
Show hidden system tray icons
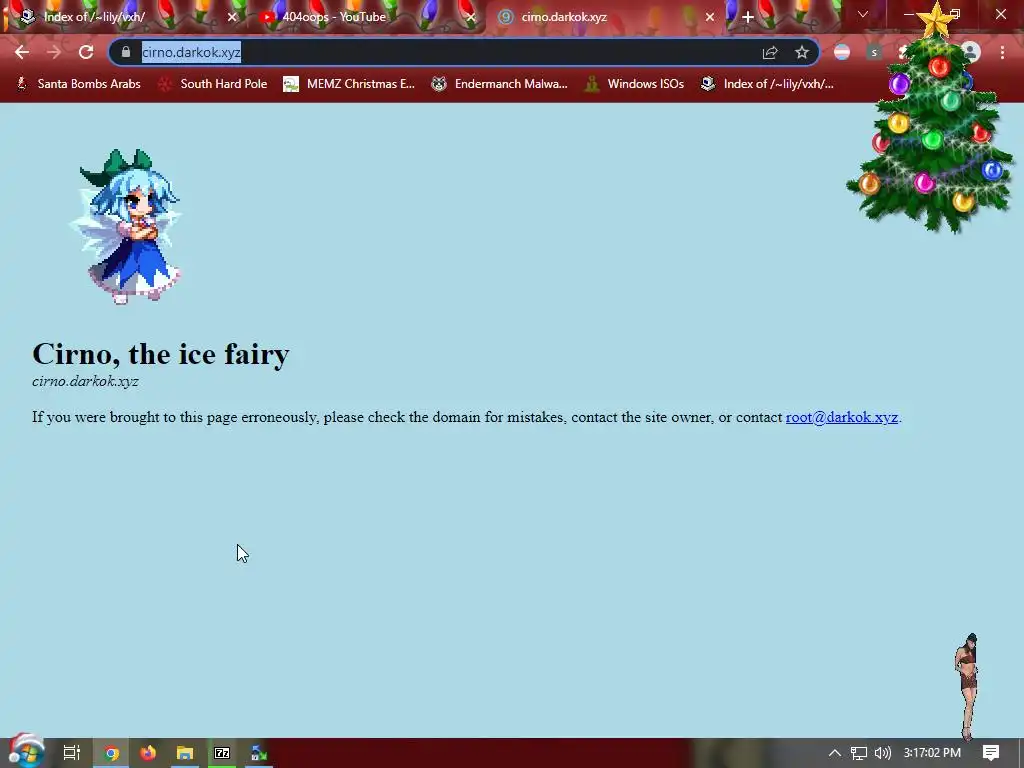835,753
